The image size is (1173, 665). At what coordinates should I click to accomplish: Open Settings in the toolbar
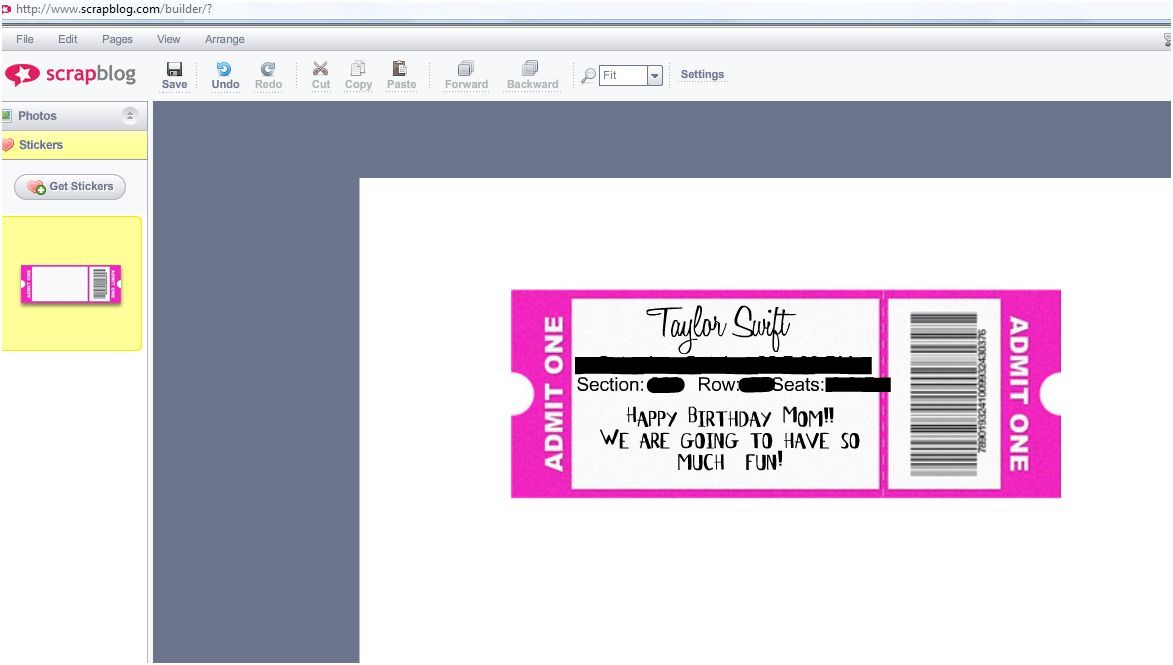[702, 74]
